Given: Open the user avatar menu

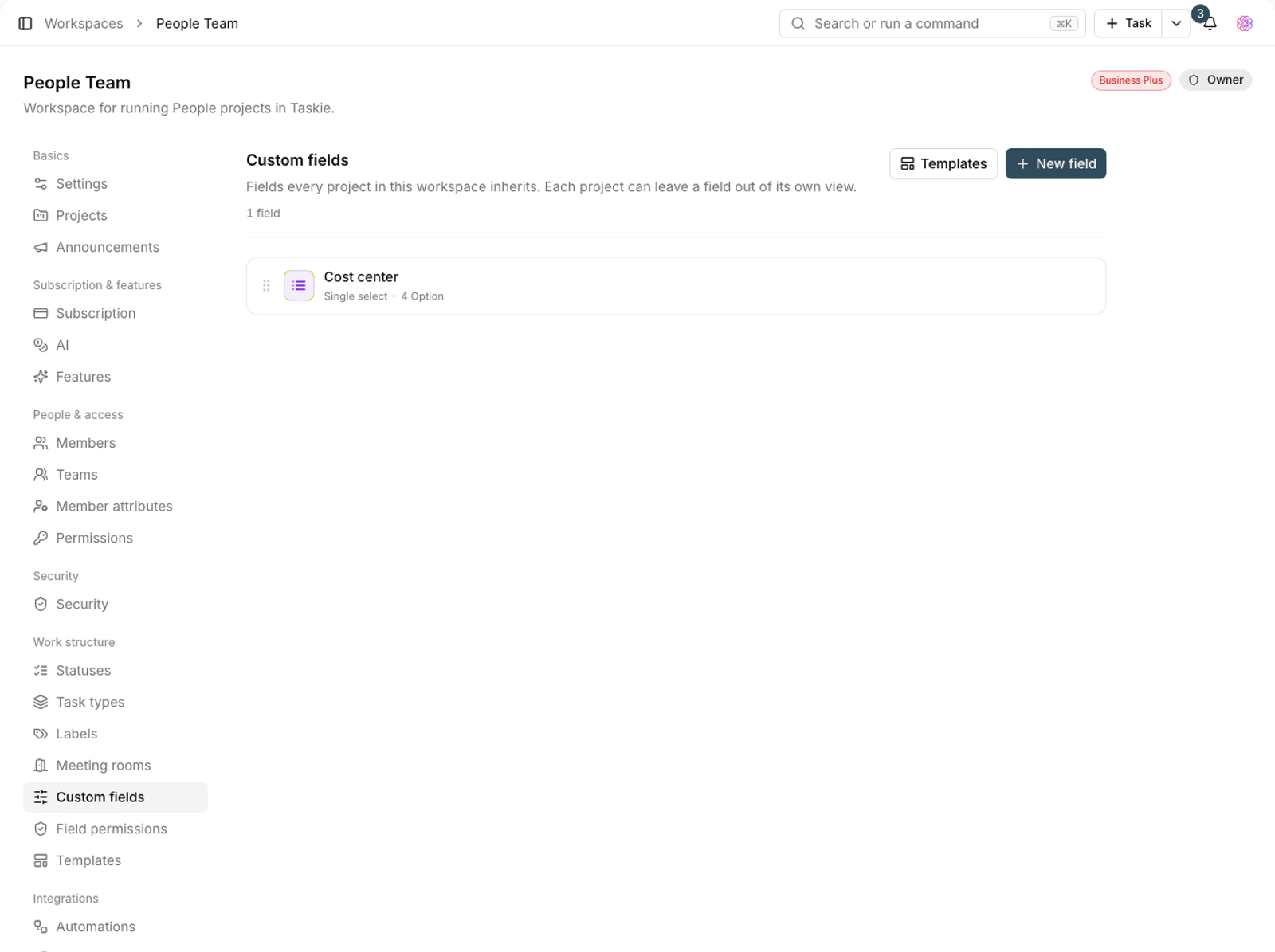Looking at the screenshot, I should pyautogui.click(x=1244, y=24).
